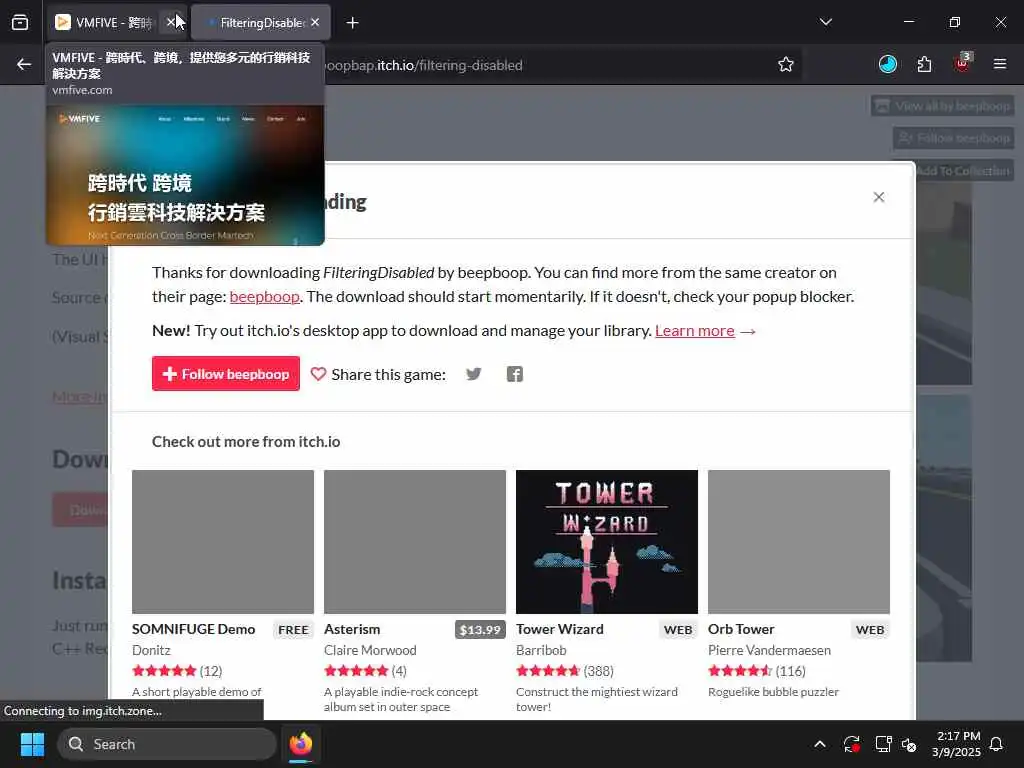Screen dimensions: 1024x768
Task: Open the clock showing 2:17 PM
Action: pos(957,744)
